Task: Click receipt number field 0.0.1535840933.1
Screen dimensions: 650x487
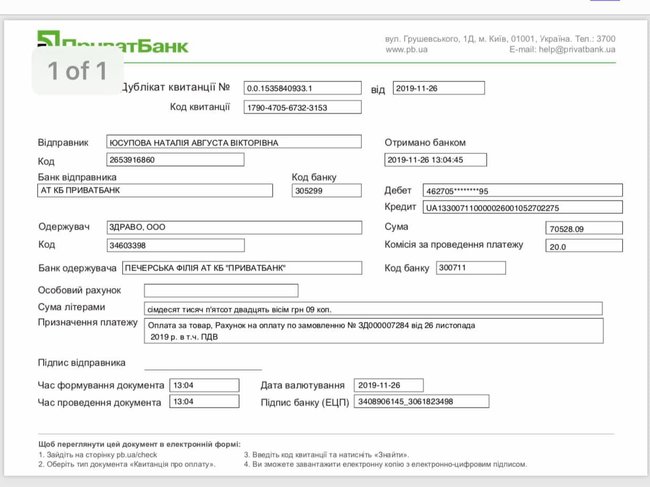Action: point(303,88)
